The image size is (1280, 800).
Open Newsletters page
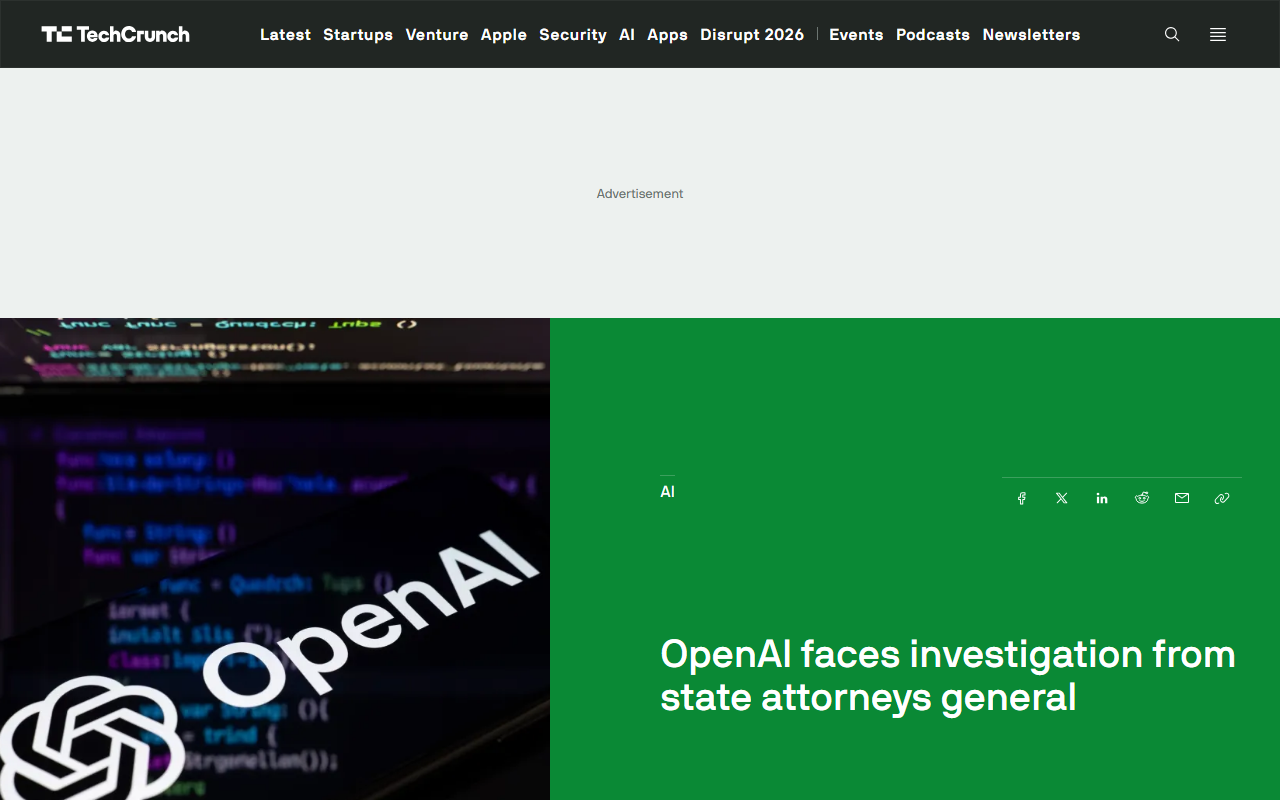tap(1031, 34)
